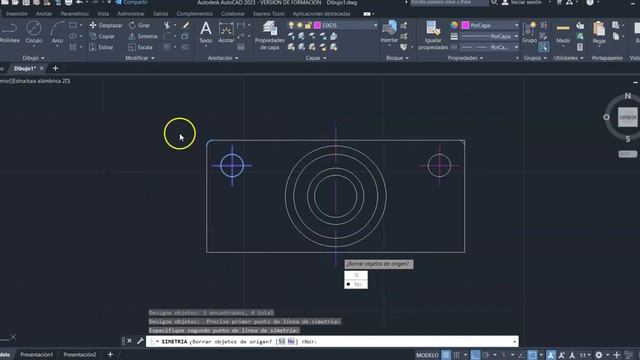Click the Escala (scale) tool
The width and height of the screenshot is (640, 360).
click(140, 47)
